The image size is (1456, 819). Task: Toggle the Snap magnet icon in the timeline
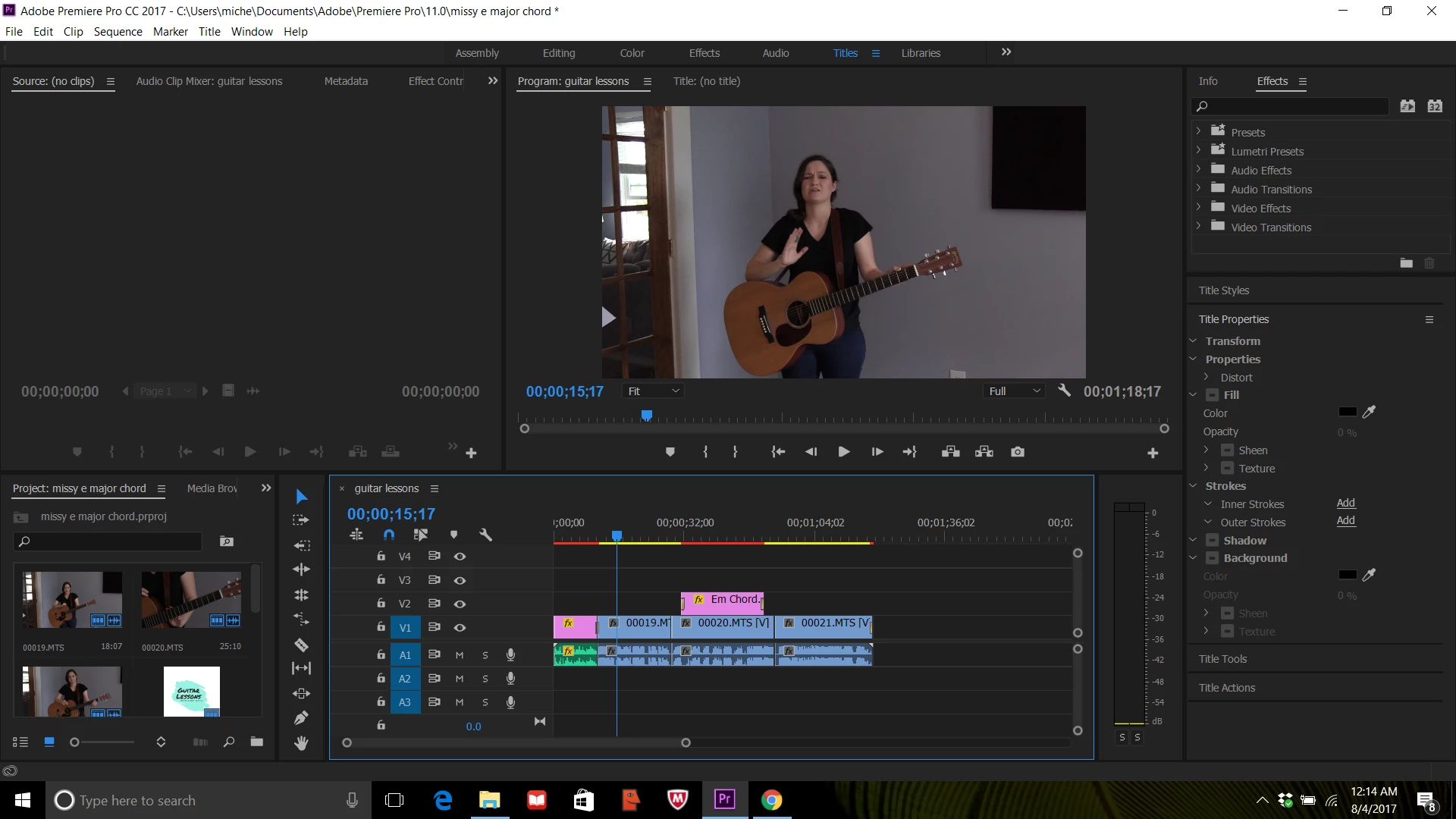tap(389, 535)
